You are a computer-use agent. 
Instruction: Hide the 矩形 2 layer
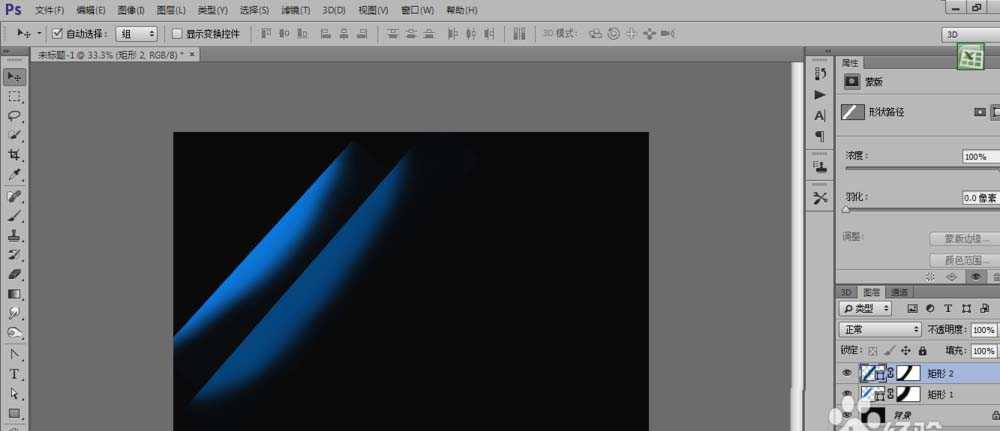[x=846, y=373]
